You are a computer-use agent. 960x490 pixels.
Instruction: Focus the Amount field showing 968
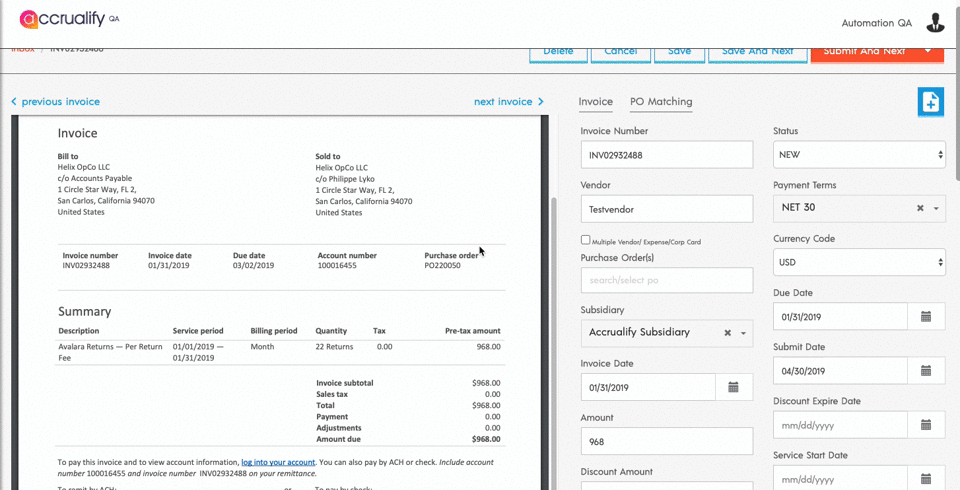(x=667, y=441)
